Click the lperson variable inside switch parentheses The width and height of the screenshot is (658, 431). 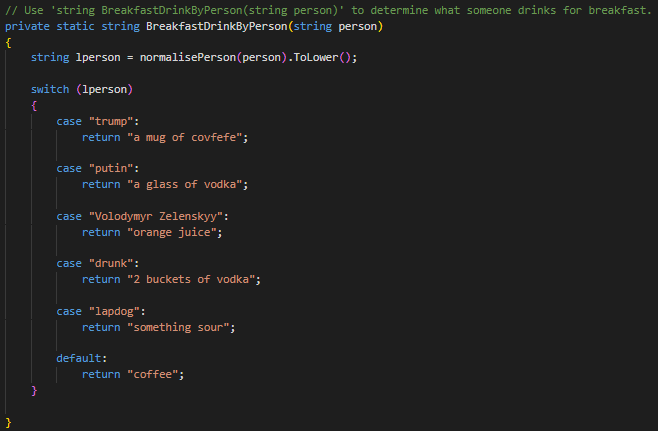click(x=104, y=89)
